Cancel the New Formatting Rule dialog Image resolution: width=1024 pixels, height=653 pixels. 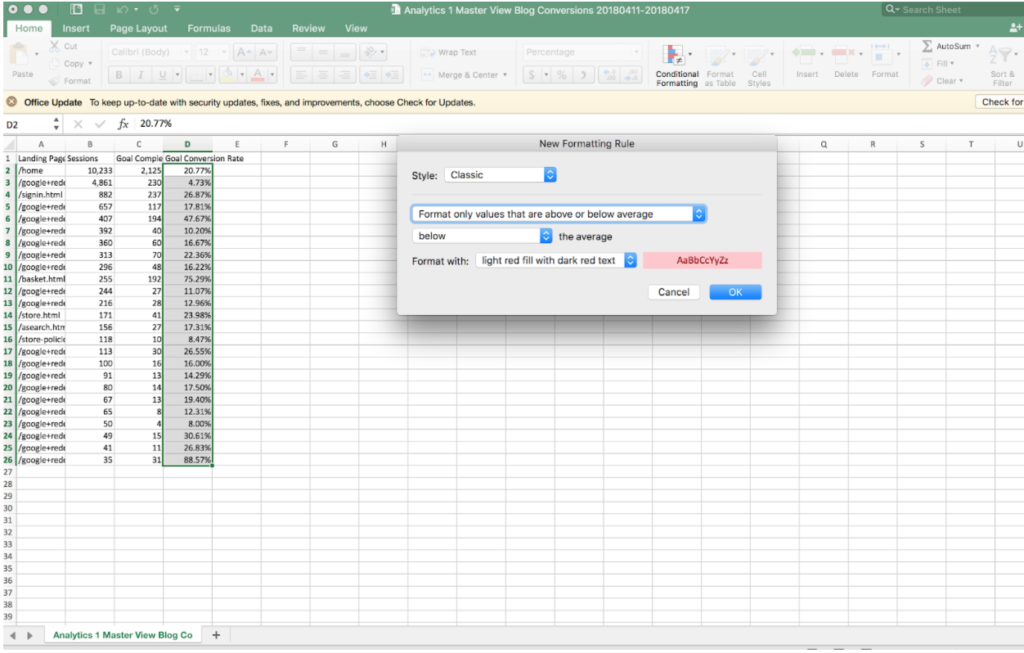coord(673,292)
